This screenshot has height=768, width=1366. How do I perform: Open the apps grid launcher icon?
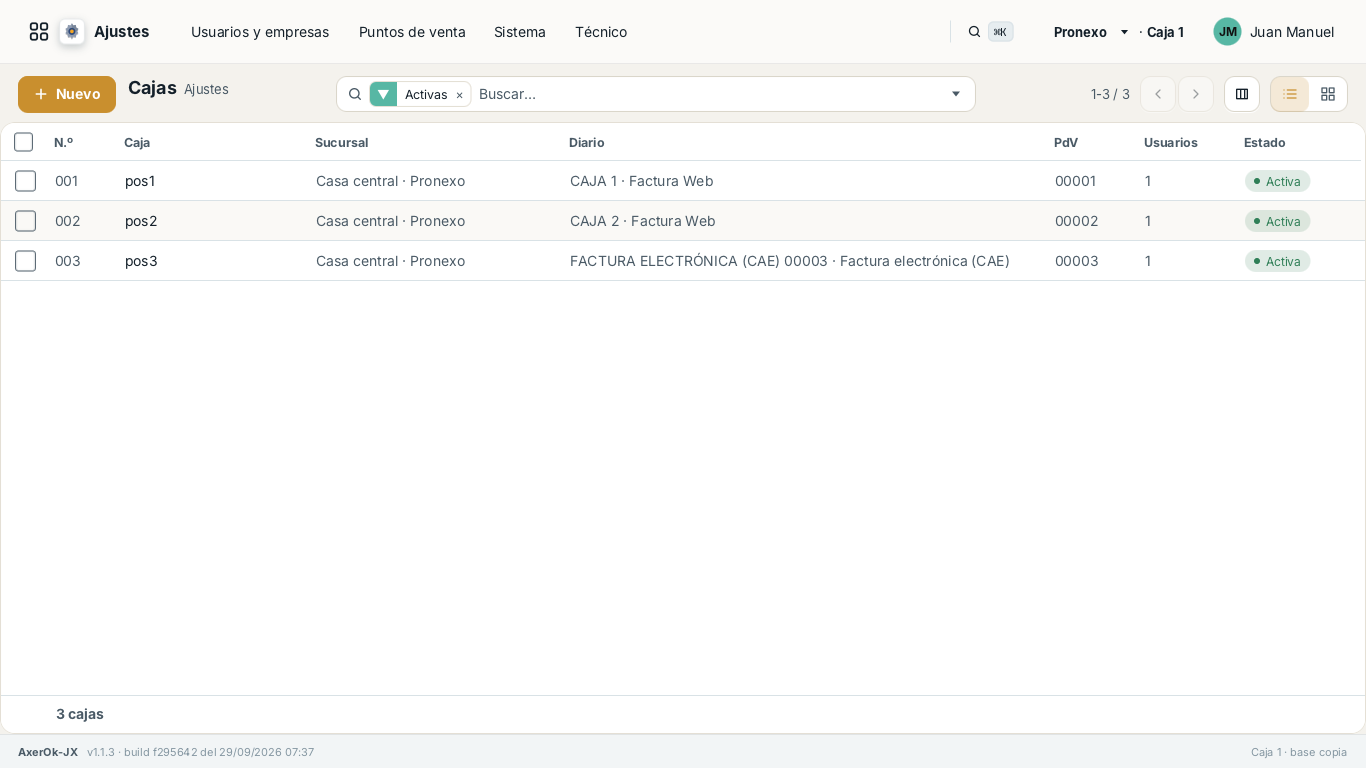click(39, 32)
